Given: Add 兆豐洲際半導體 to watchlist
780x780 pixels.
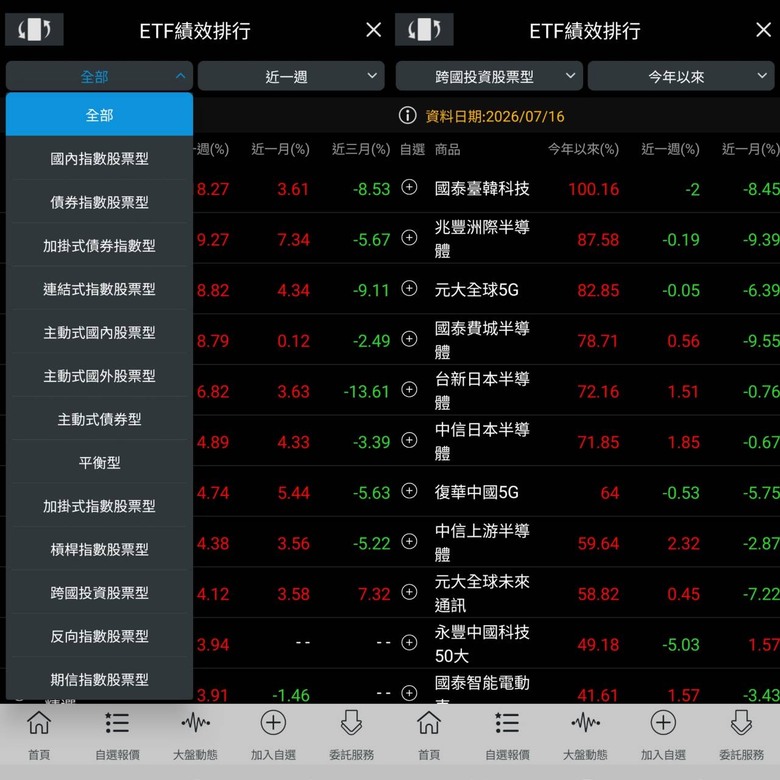Looking at the screenshot, I should pyautogui.click(x=409, y=238).
